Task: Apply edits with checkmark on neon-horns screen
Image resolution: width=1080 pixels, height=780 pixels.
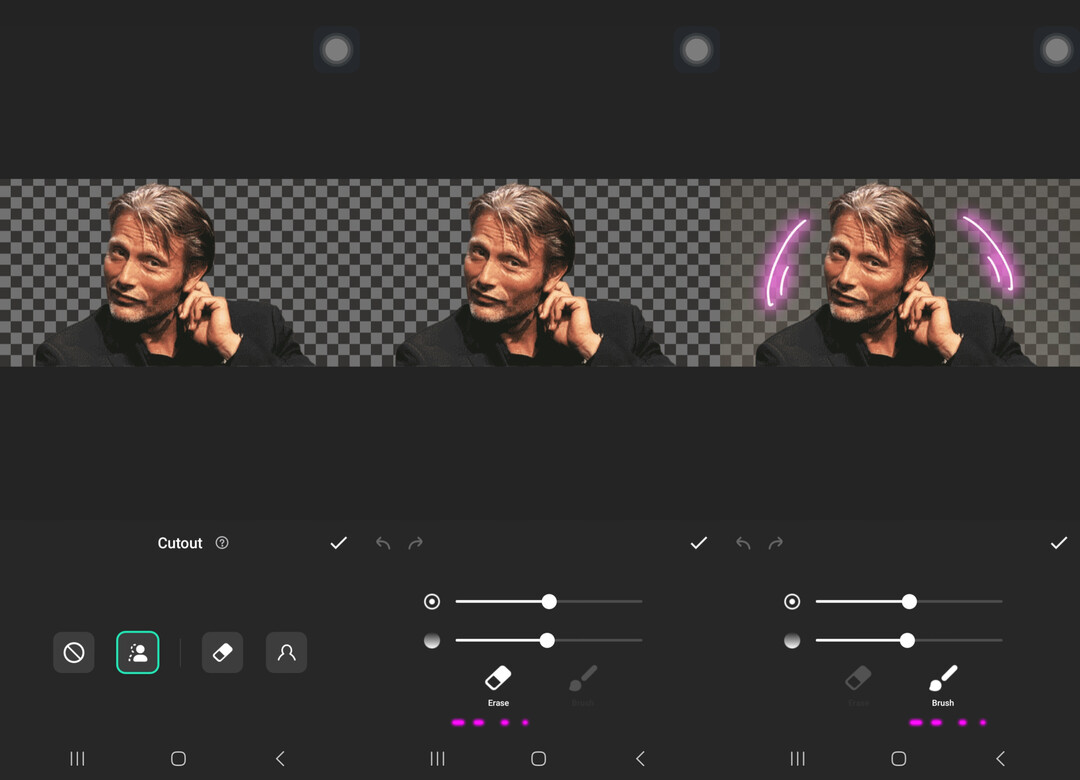Action: pos(1058,543)
